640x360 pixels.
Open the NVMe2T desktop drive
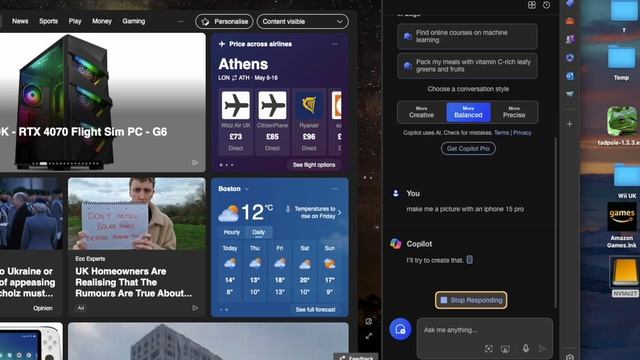click(x=624, y=277)
